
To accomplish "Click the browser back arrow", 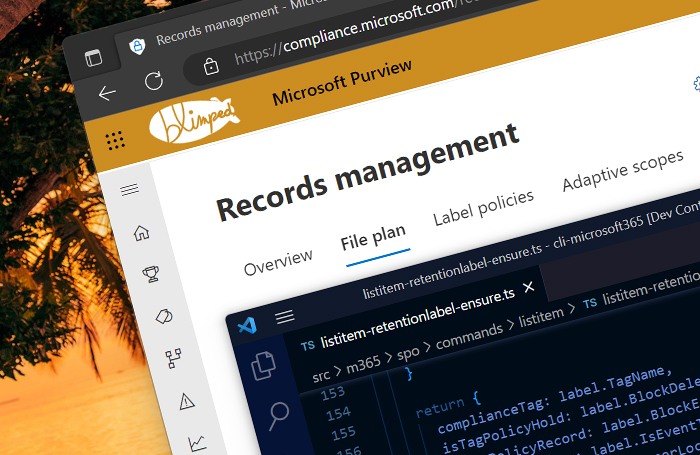I will (107, 93).
